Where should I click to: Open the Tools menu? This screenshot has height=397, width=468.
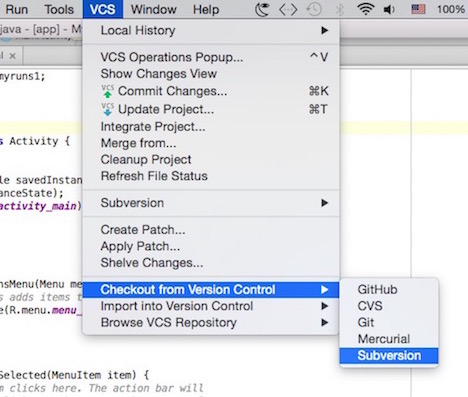(x=59, y=10)
